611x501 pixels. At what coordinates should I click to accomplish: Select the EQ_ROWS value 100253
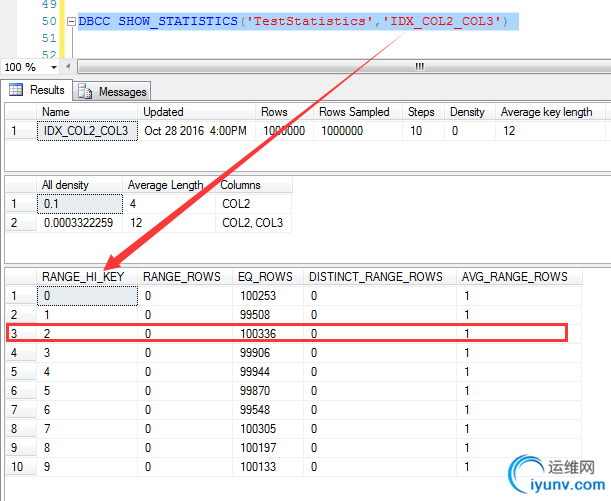point(268,296)
